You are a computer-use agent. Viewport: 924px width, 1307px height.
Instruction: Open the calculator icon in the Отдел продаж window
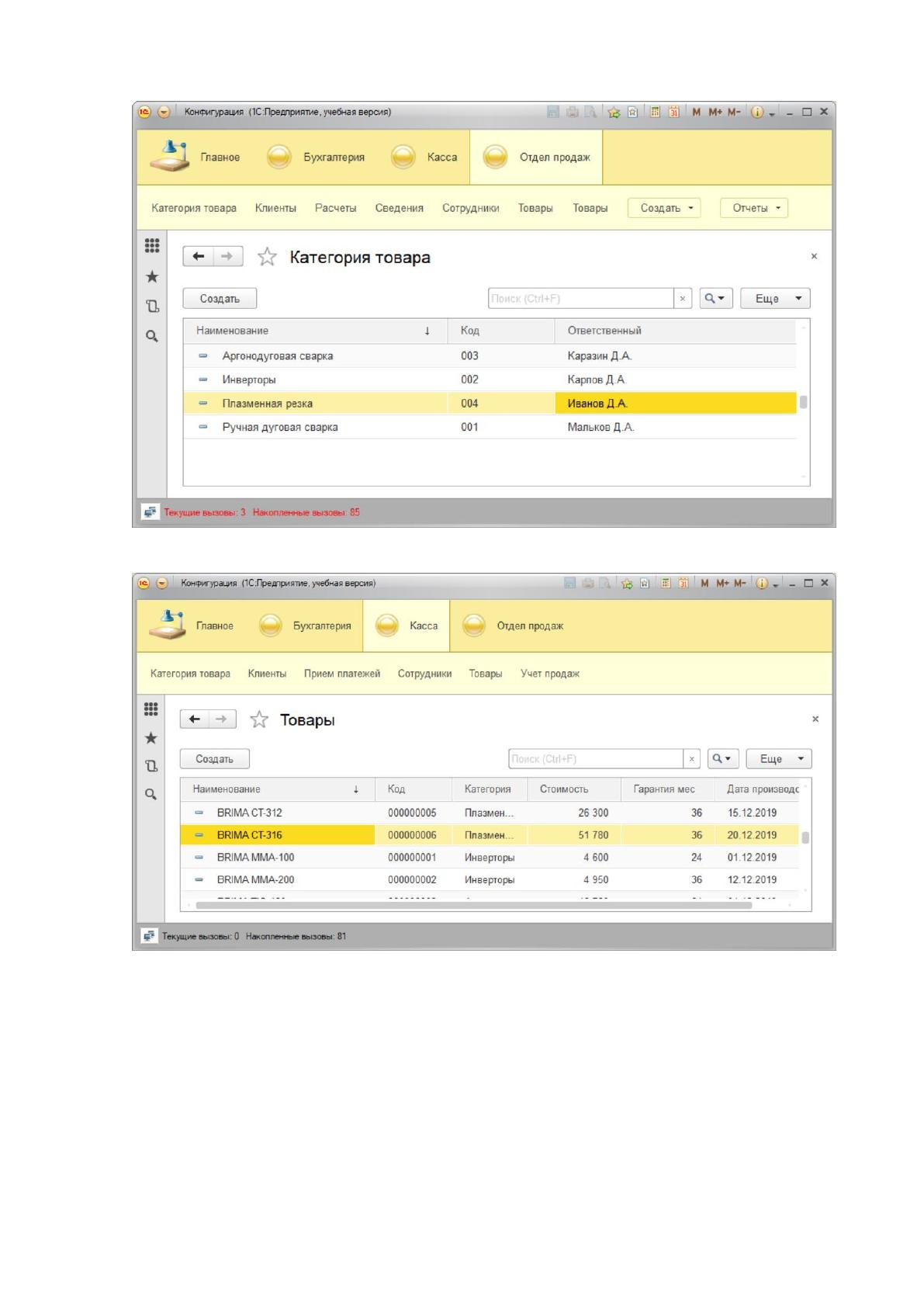coord(656,112)
